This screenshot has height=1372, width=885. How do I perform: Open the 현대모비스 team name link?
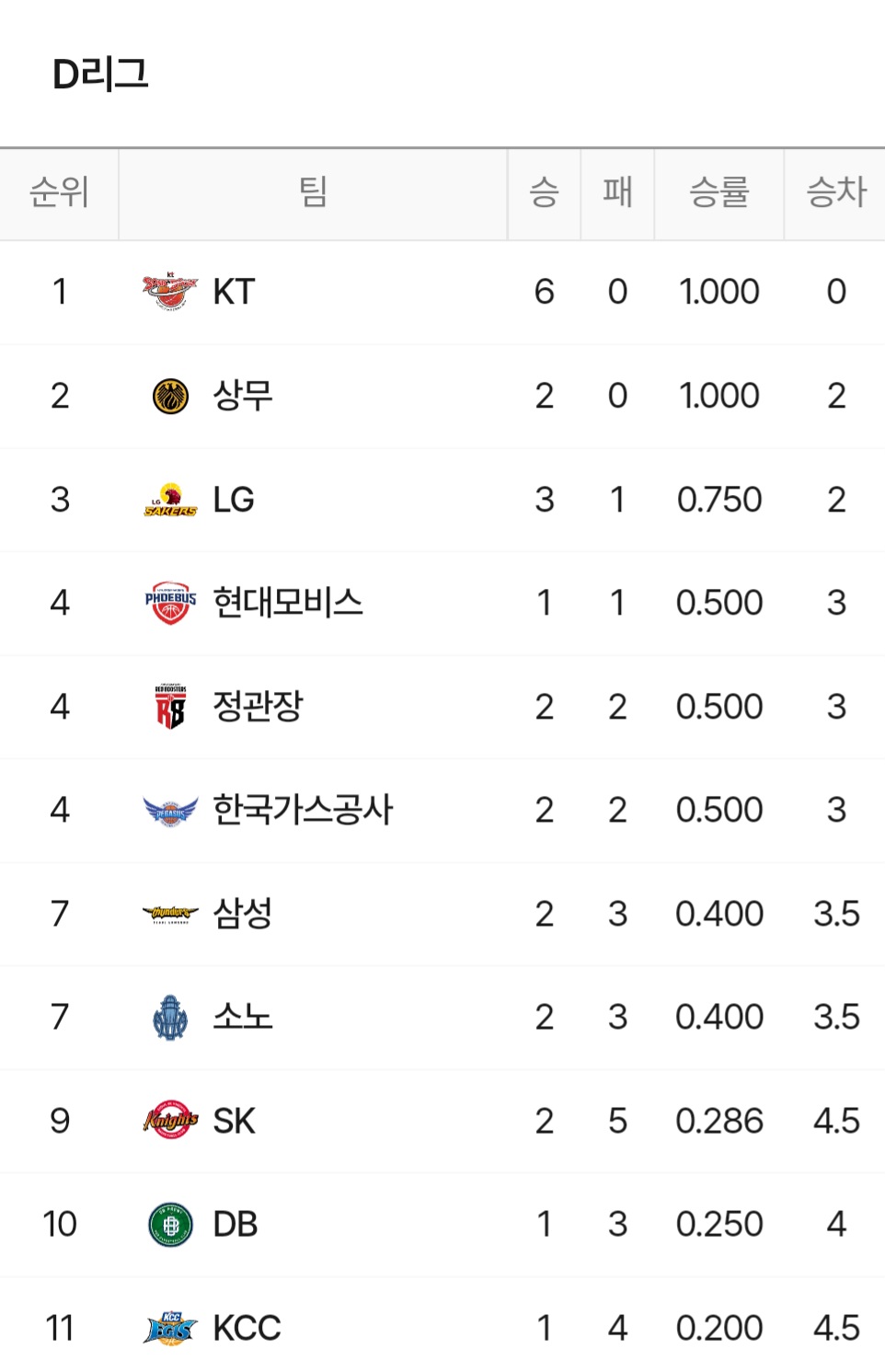288,603
